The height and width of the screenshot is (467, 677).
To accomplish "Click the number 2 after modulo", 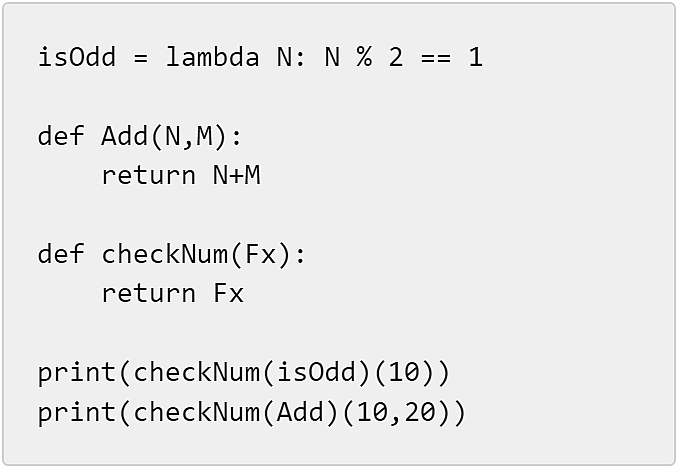I will point(396,57).
